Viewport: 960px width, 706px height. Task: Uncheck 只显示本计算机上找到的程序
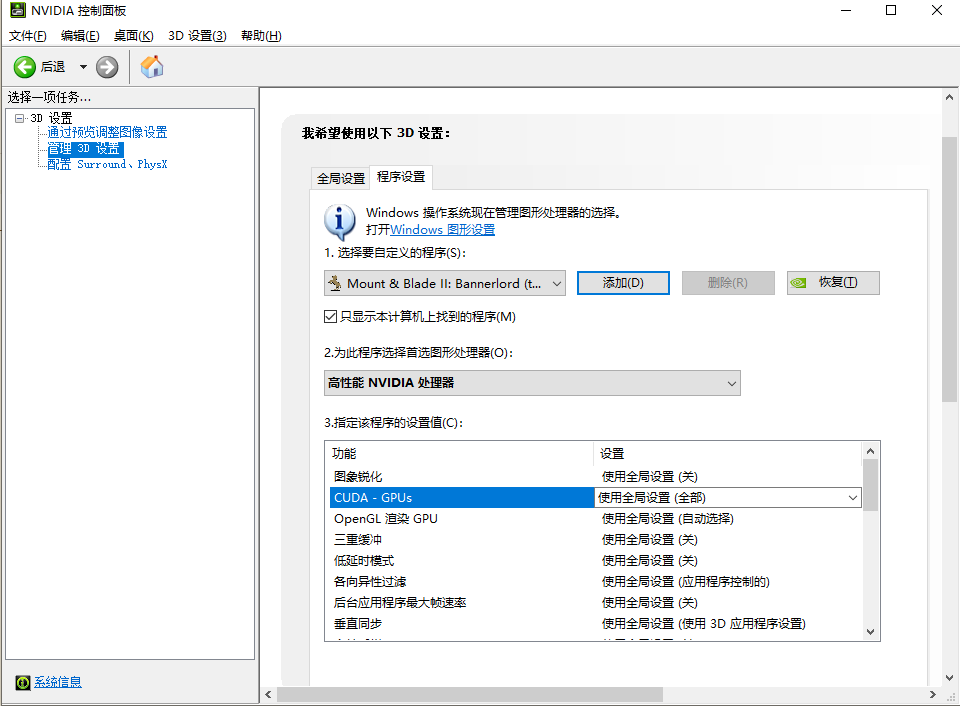pos(330,317)
